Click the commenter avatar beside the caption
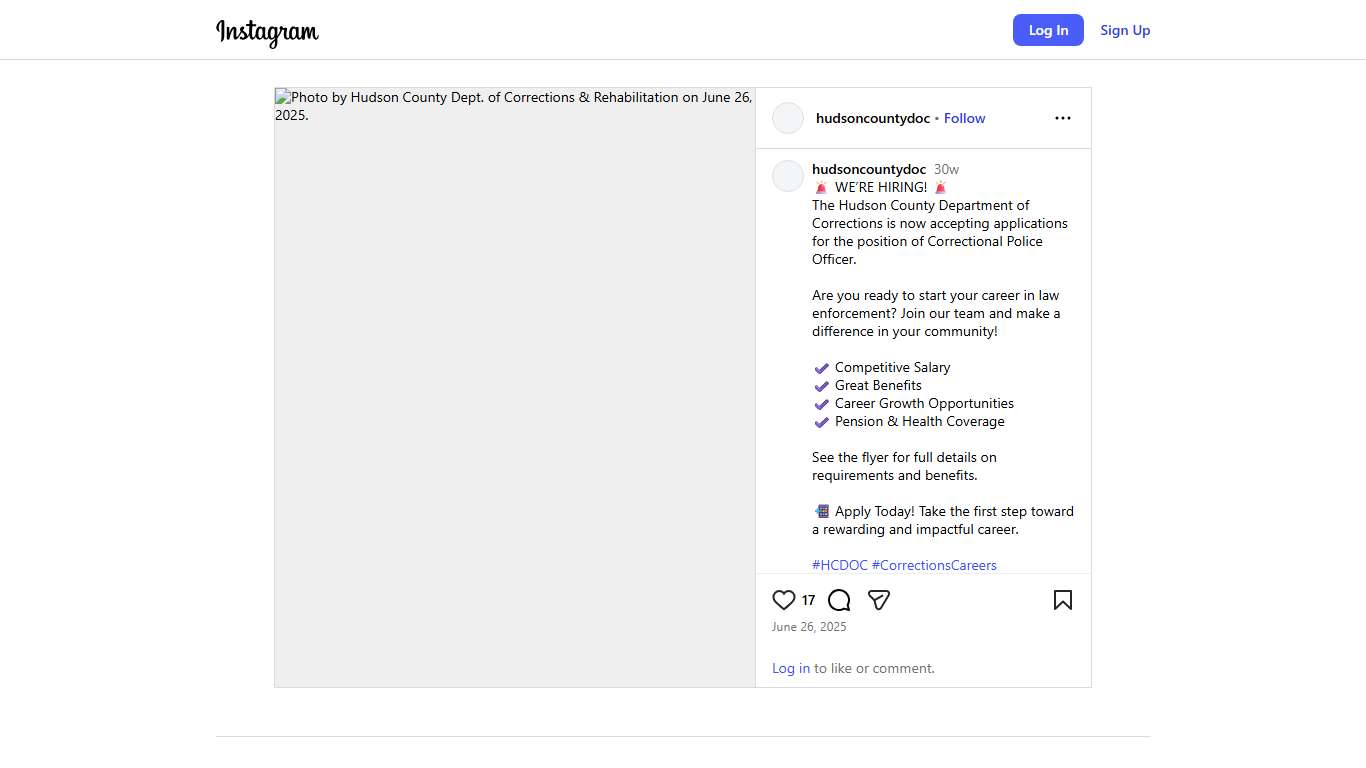Viewport: 1366px width, 768px height. pos(788,176)
